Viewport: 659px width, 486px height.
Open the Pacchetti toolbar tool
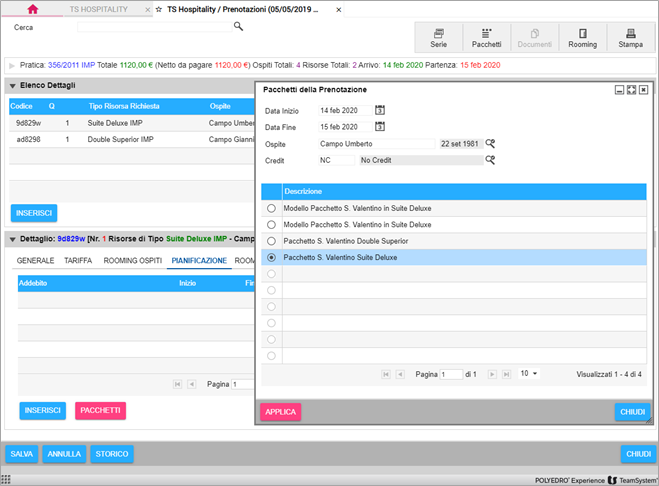tap(486, 38)
